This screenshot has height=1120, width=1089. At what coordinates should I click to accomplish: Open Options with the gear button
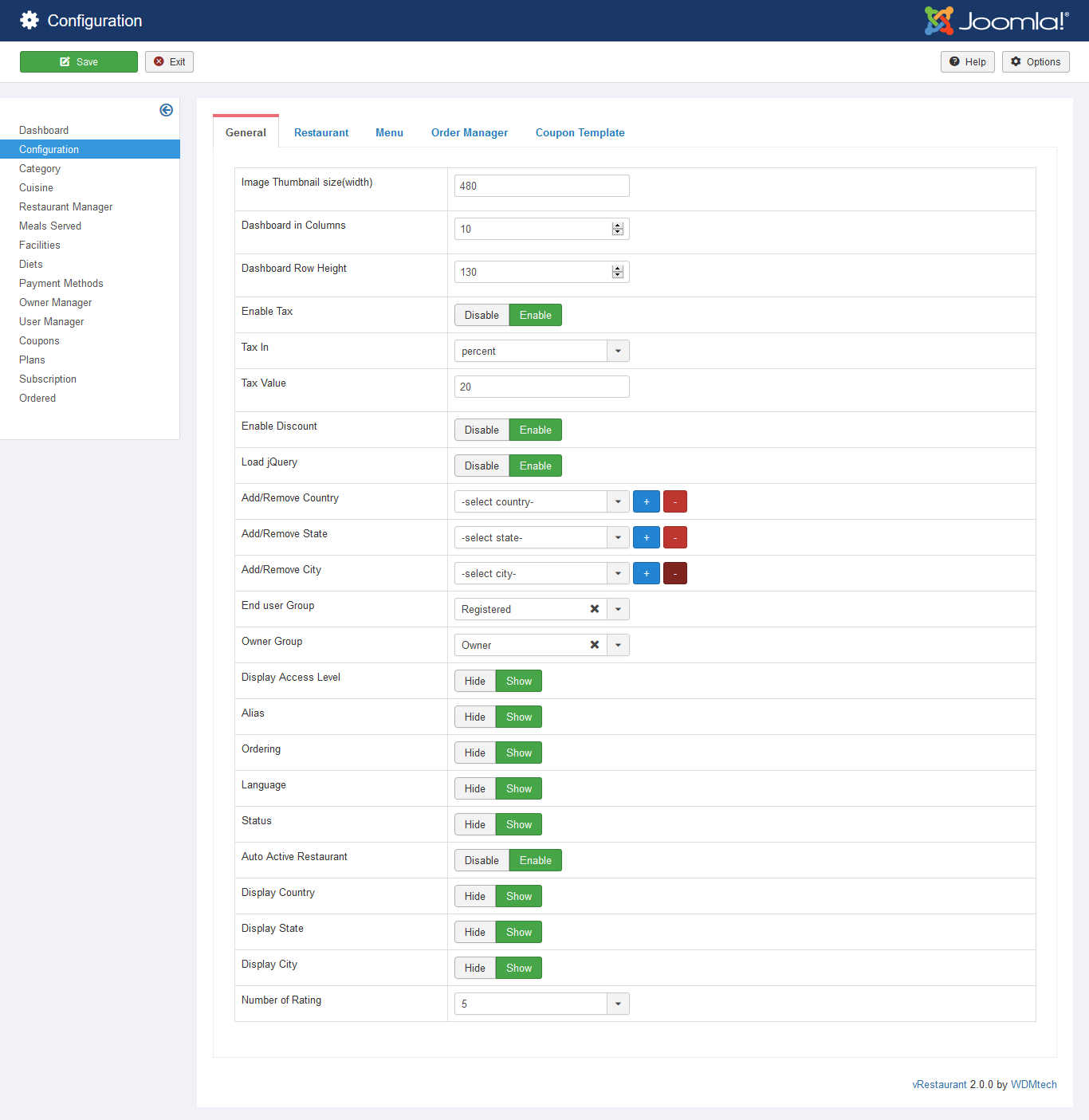(1035, 61)
